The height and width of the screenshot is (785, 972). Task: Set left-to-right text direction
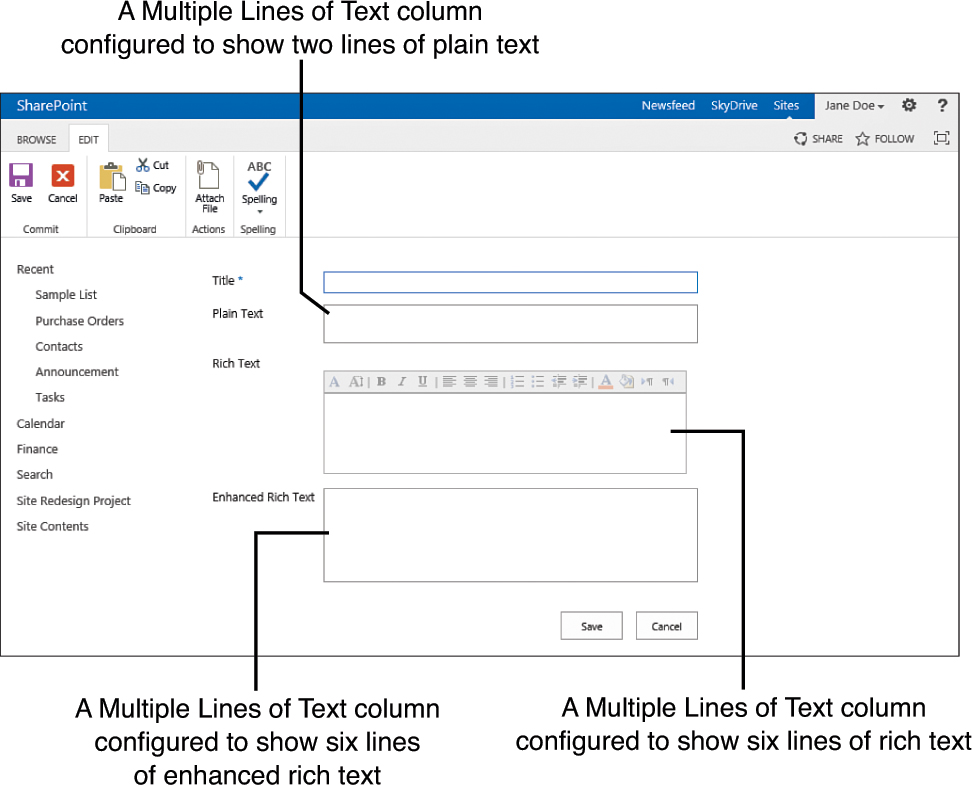coord(647,381)
